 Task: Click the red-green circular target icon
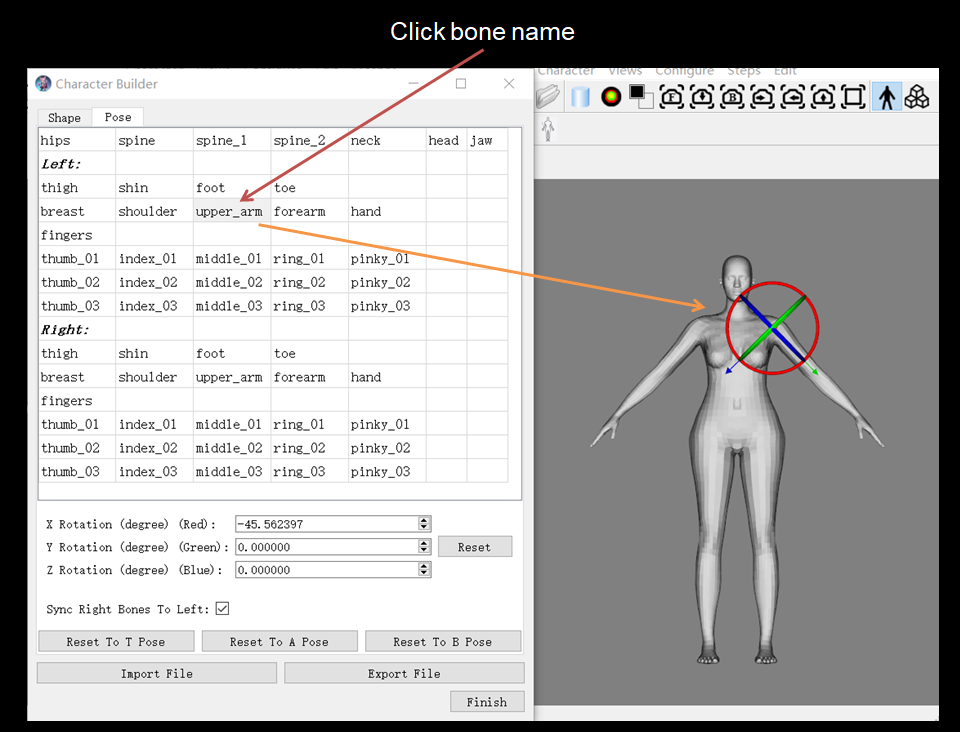pos(610,97)
